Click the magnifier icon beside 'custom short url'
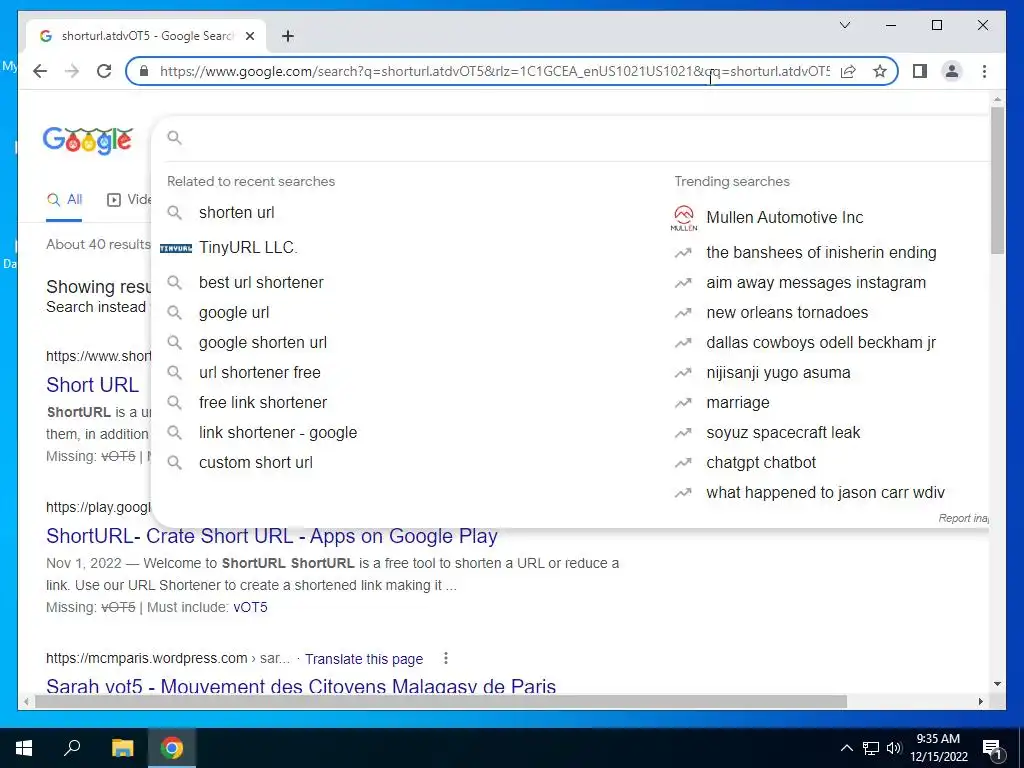This screenshot has width=1024, height=768. (x=174, y=462)
